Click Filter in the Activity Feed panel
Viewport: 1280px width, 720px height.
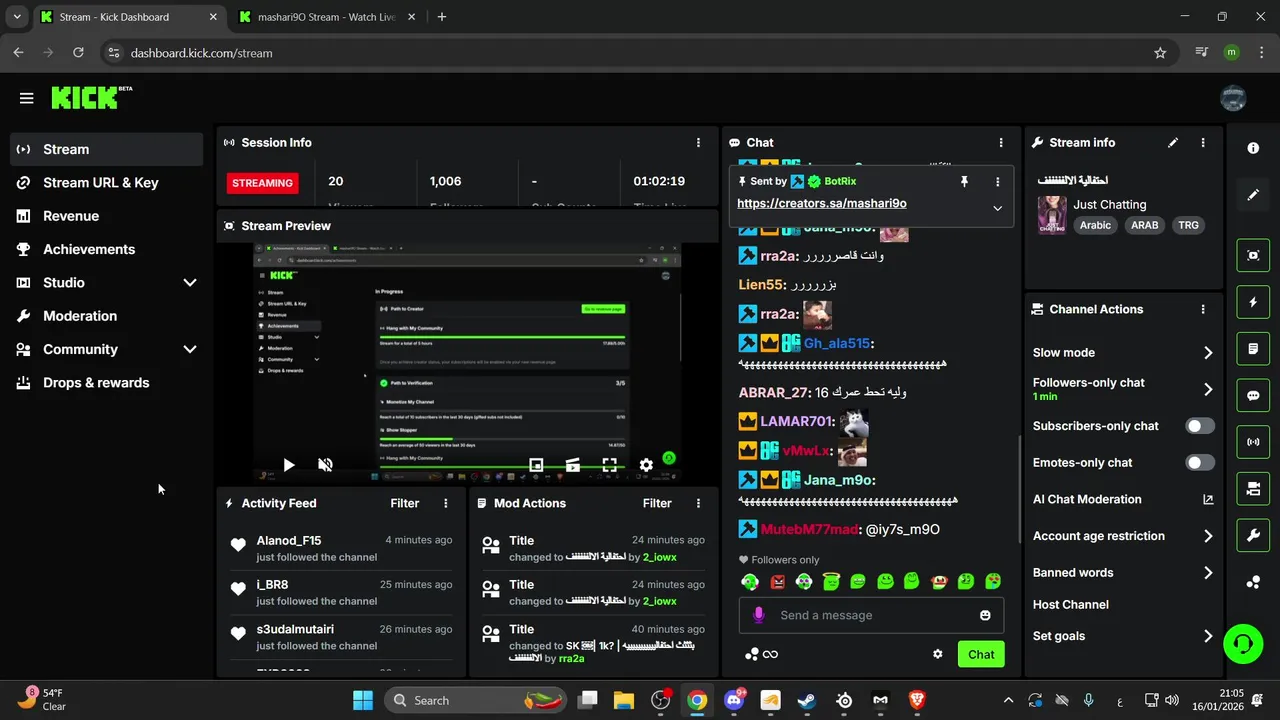(405, 503)
